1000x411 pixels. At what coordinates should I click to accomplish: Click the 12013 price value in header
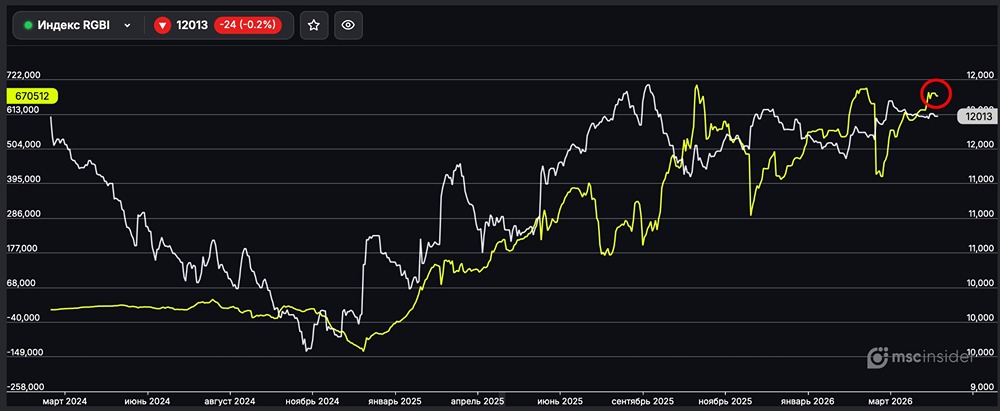(x=191, y=25)
